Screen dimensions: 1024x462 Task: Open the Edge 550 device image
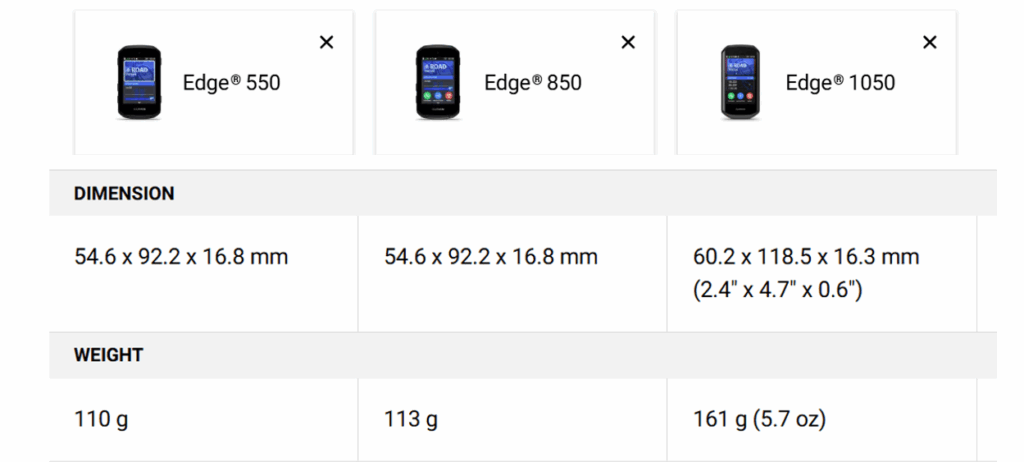click(139, 83)
